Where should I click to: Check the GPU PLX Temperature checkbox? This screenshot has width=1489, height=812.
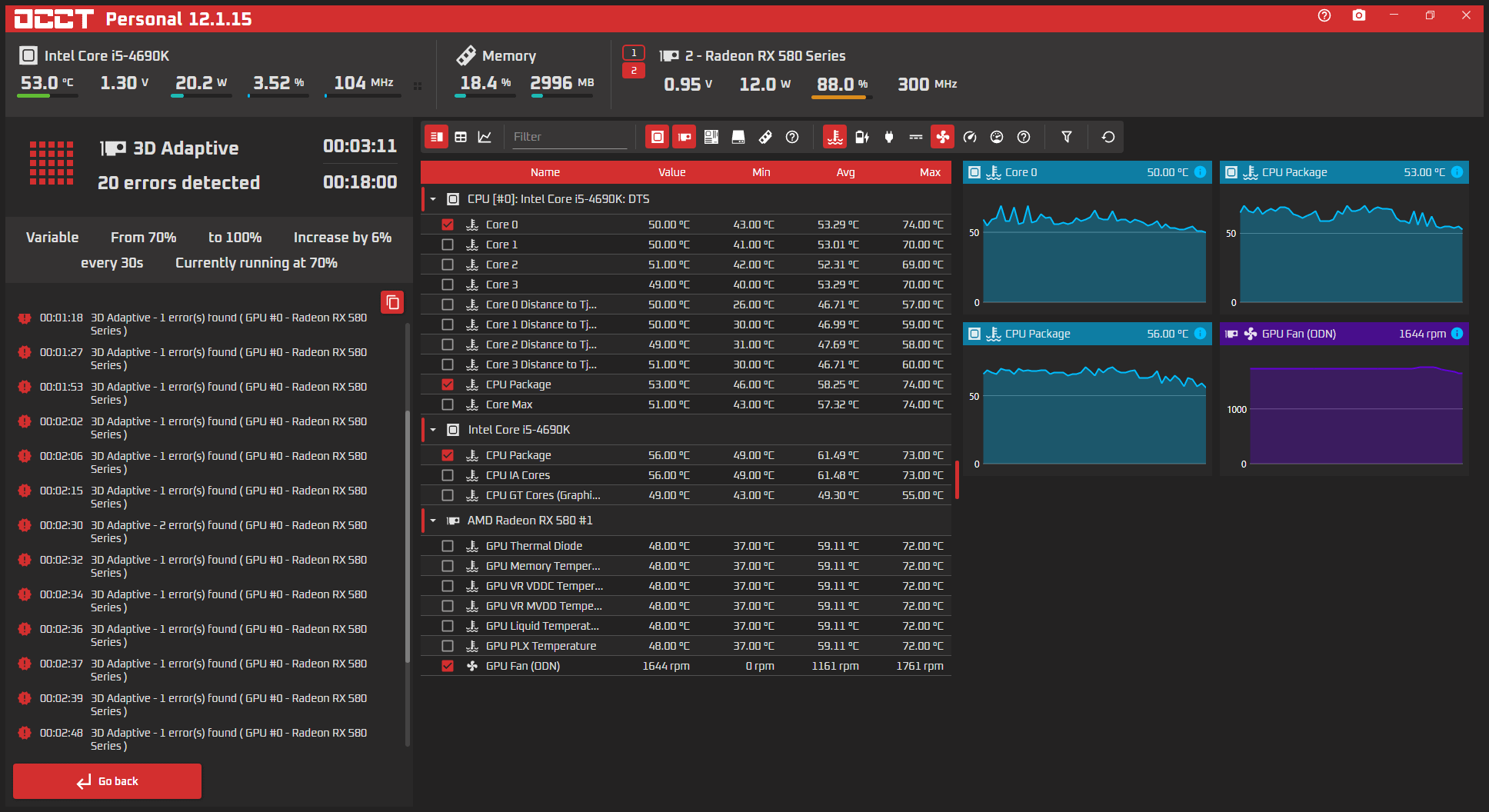point(448,646)
